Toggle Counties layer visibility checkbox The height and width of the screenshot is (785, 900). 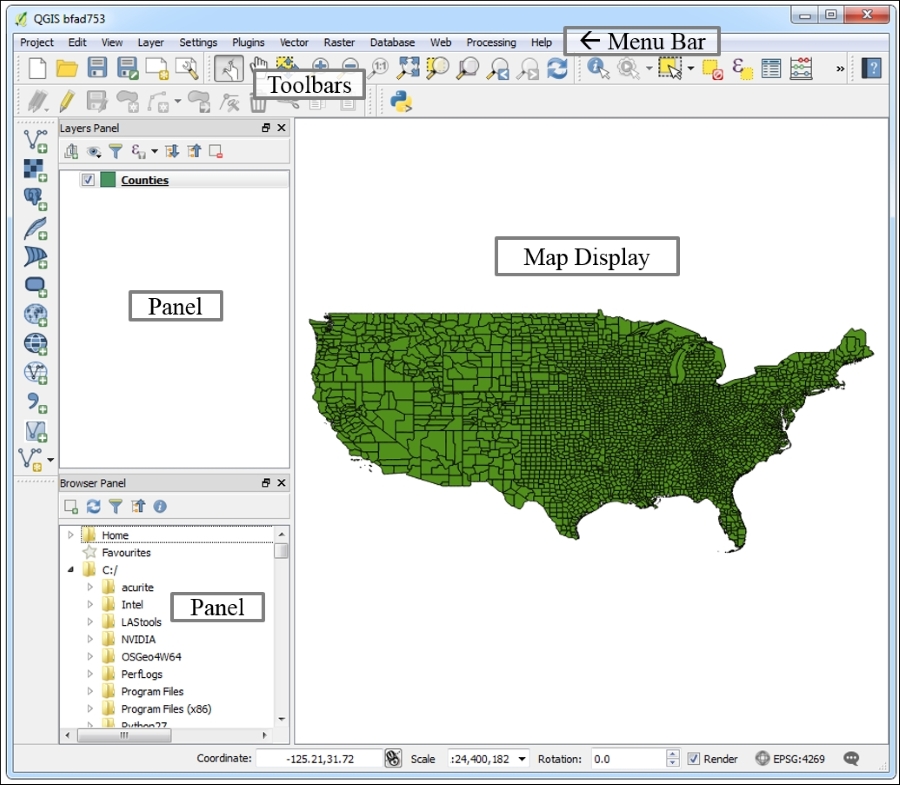(x=88, y=180)
